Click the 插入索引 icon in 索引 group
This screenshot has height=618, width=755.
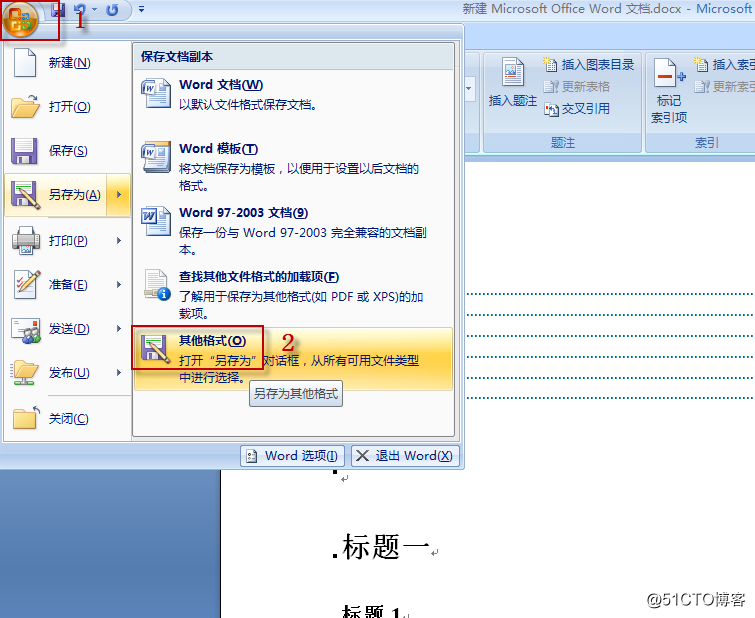click(701, 64)
